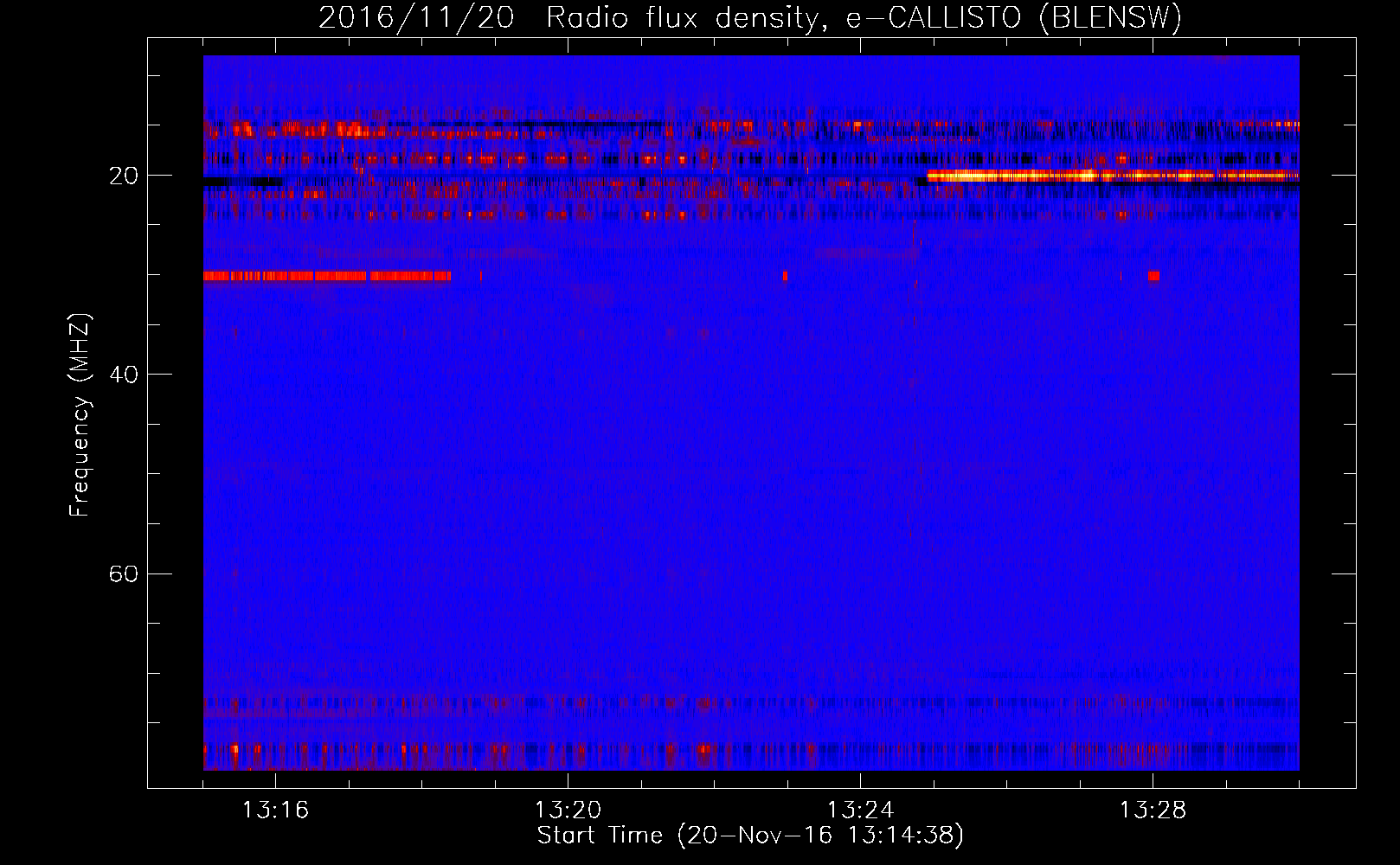Click the 13:28 time tick label
This screenshot has height=865, width=1400.
1153,811
